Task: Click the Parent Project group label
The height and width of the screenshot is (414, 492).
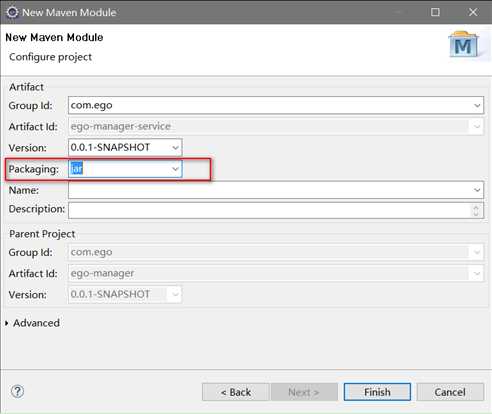Action: [42, 234]
